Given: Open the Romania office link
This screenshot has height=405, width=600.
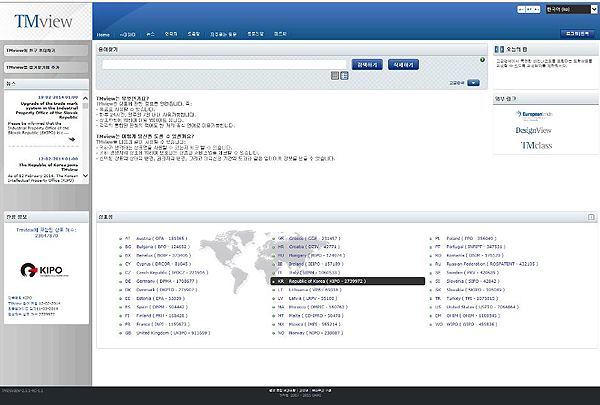Looking at the screenshot, I should tap(475, 255).
